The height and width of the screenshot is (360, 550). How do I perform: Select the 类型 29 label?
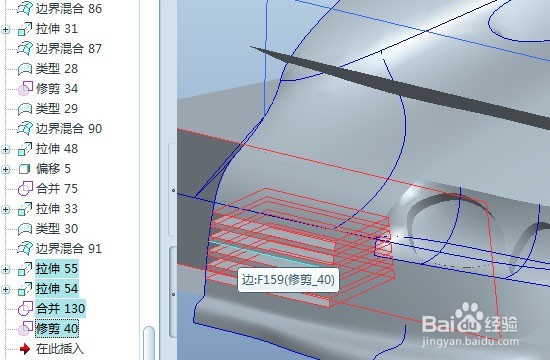[x=57, y=109]
